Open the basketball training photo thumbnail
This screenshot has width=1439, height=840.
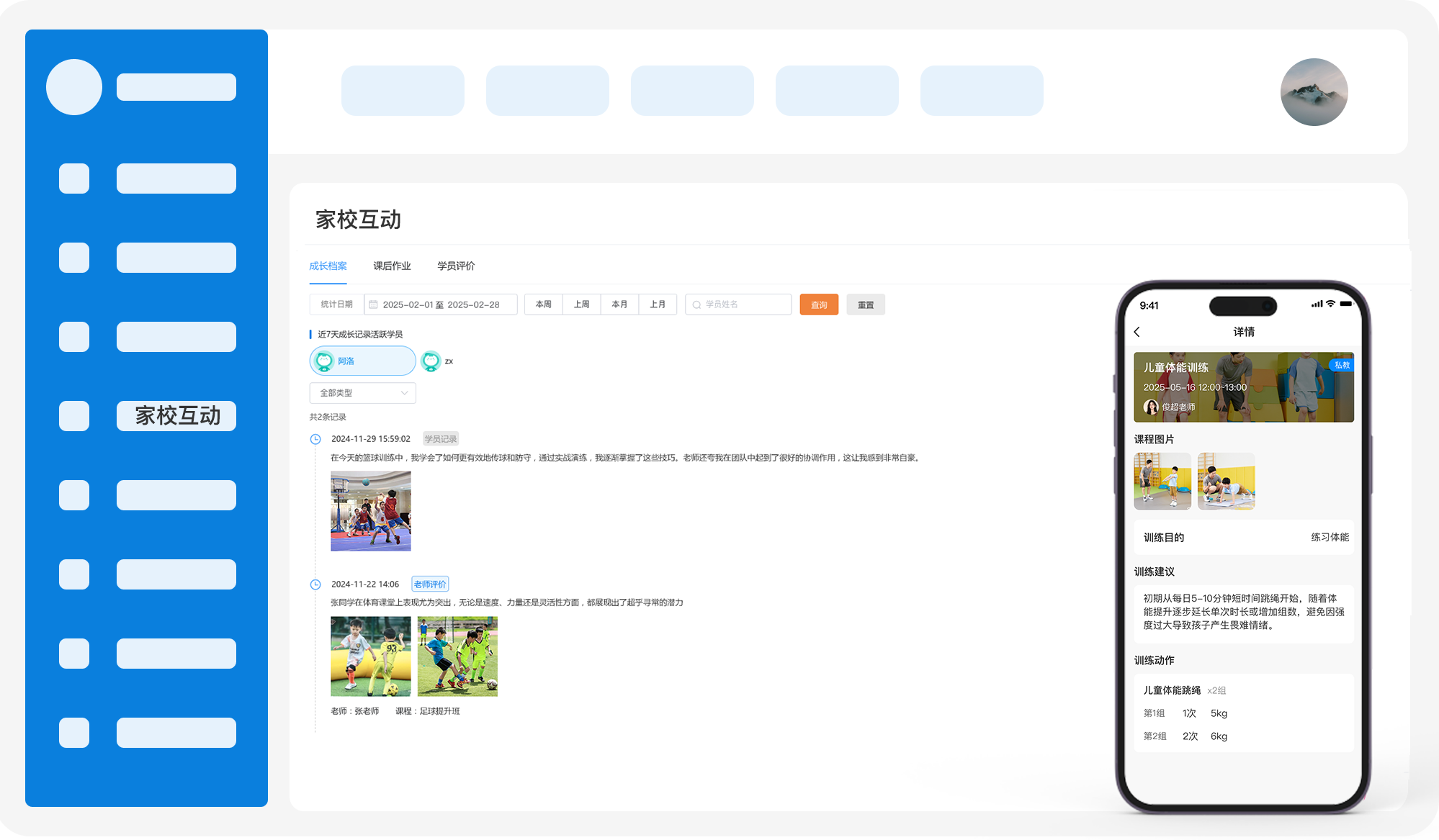[x=370, y=511]
